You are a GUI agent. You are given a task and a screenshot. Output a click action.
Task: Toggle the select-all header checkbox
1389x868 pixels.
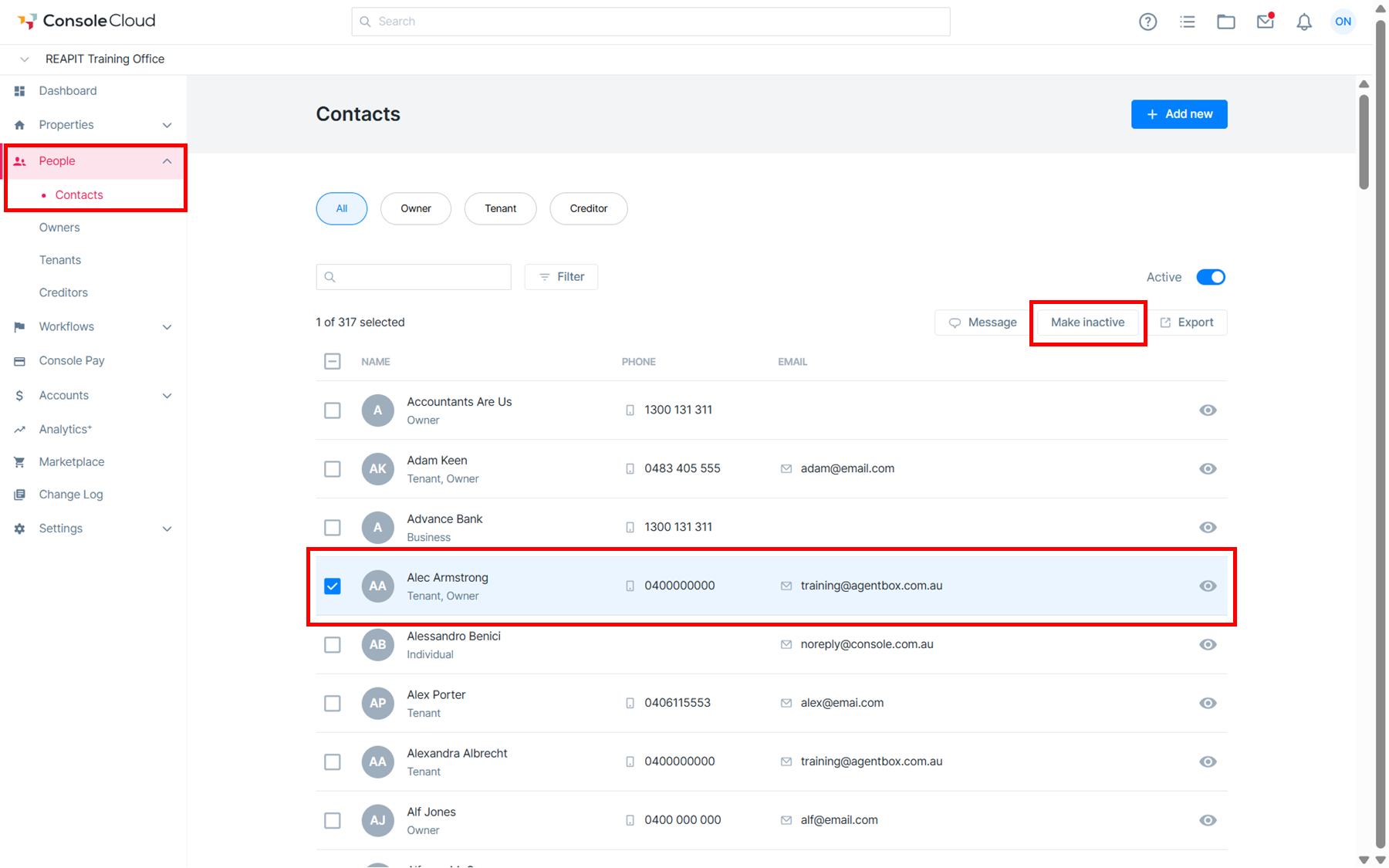[333, 361]
